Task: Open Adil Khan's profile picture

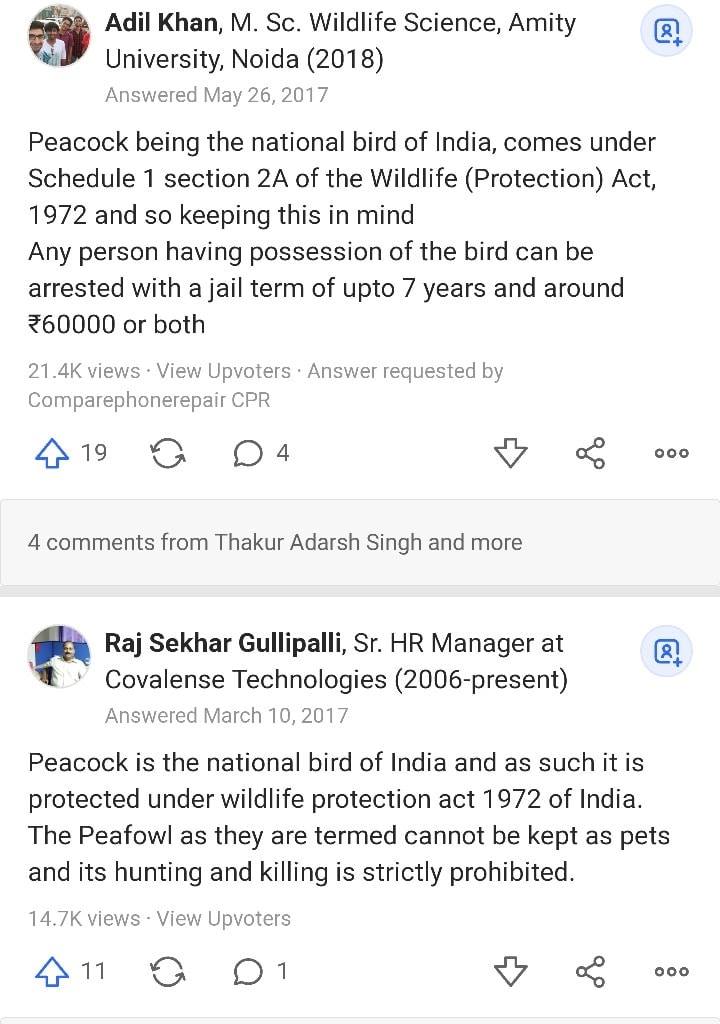Action: tap(59, 36)
